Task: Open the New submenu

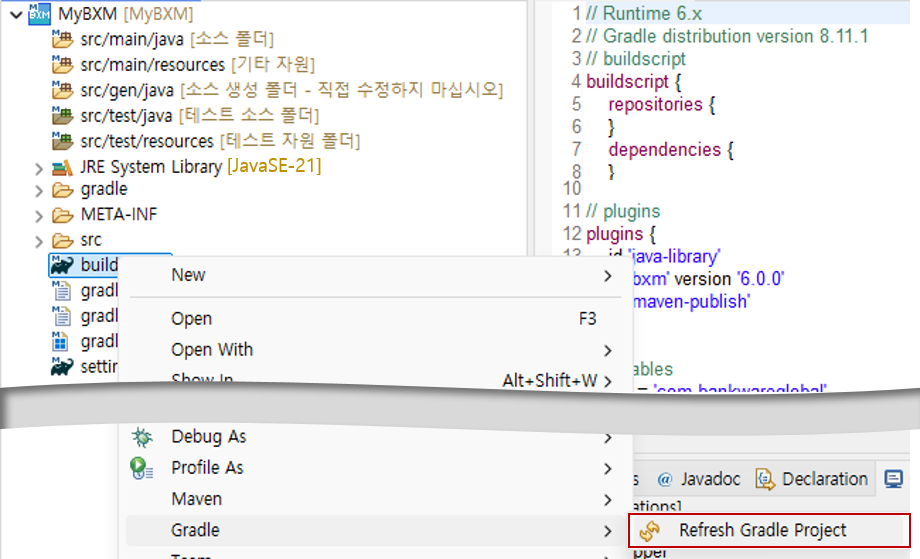Action: click(x=376, y=275)
